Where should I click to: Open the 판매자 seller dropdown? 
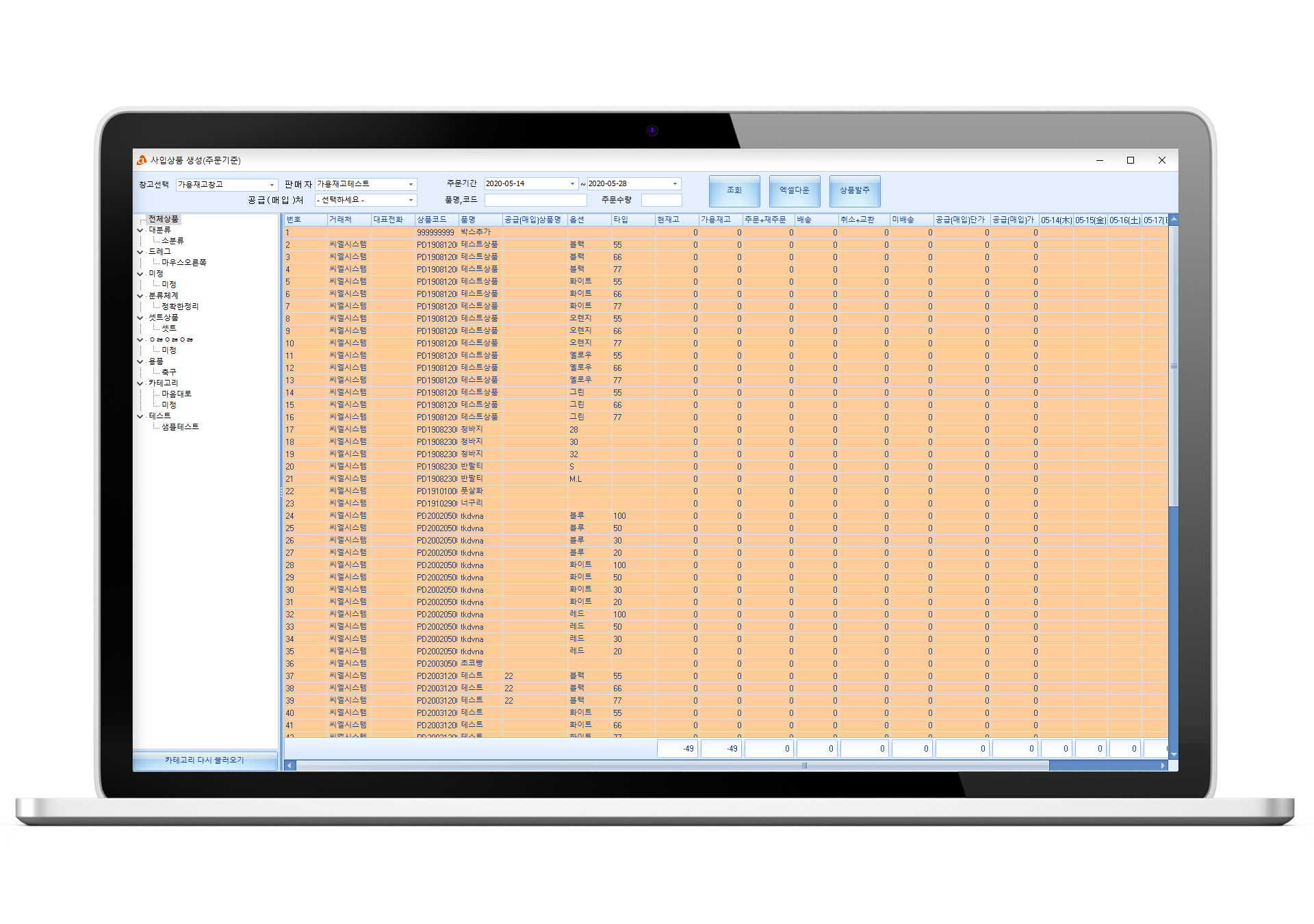click(411, 184)
